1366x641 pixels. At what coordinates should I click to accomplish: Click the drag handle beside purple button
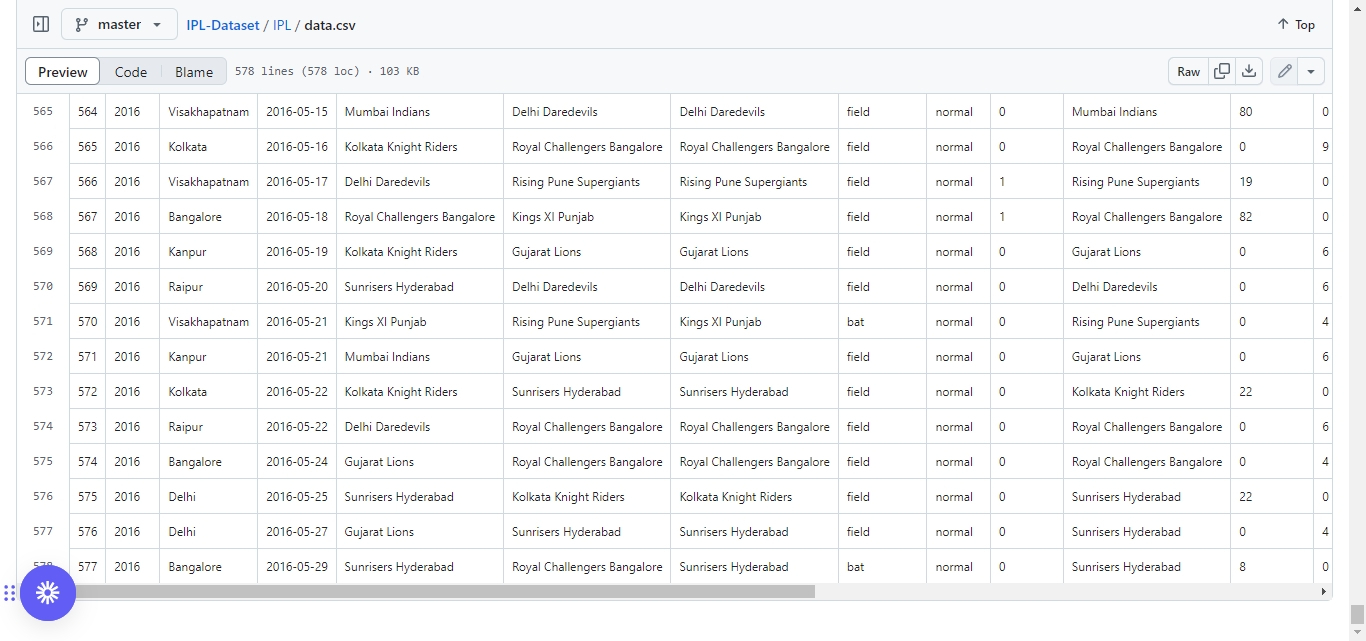point(10,593)
